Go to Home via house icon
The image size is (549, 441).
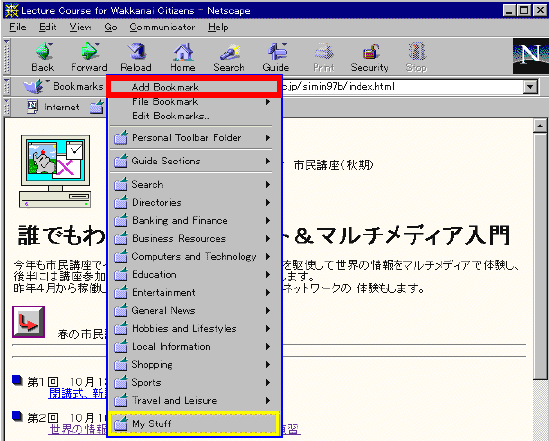[x=183, y=57]
